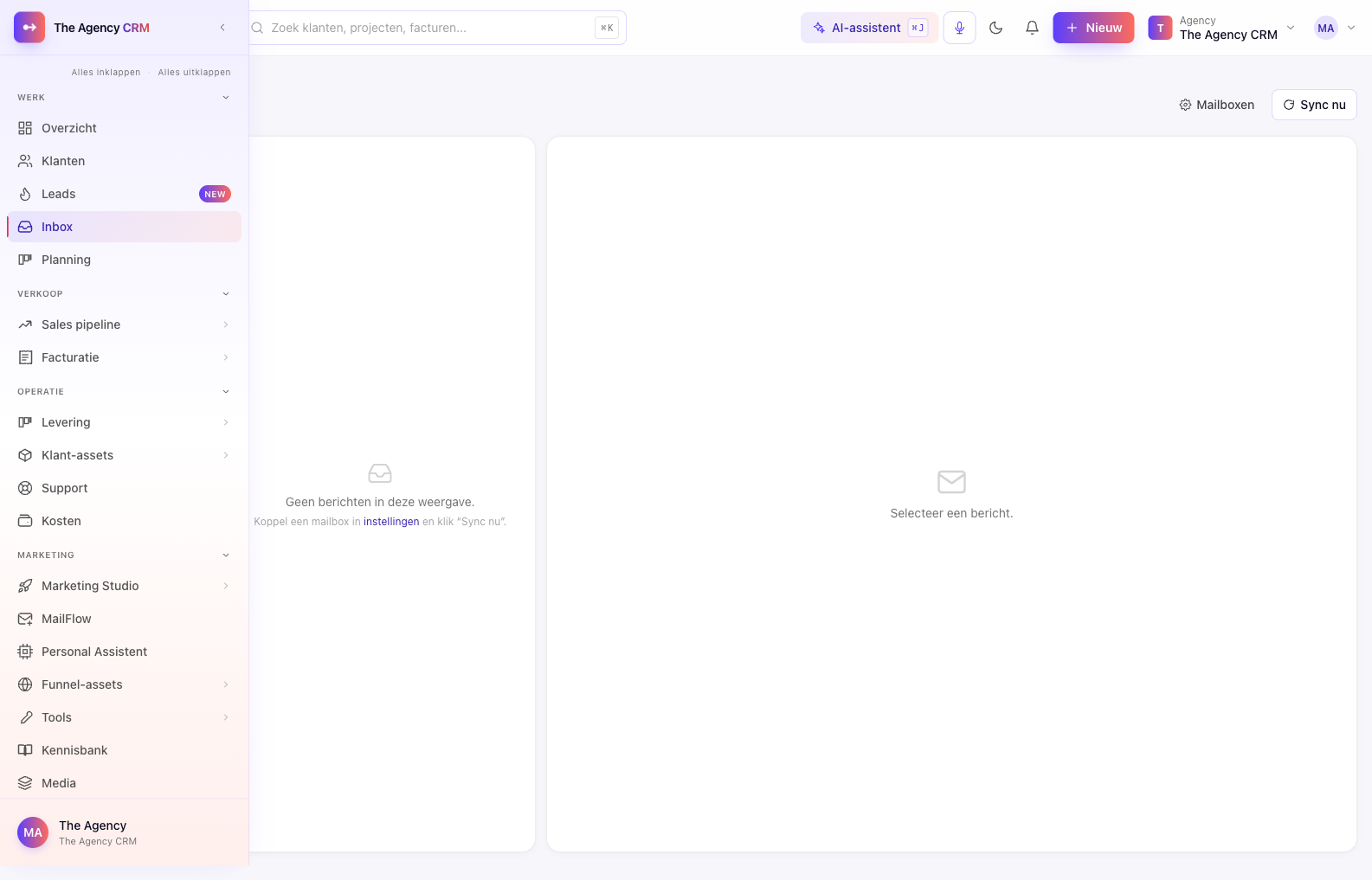Click the Tools wrench icon
The image size is (1372, 880).
25,717
